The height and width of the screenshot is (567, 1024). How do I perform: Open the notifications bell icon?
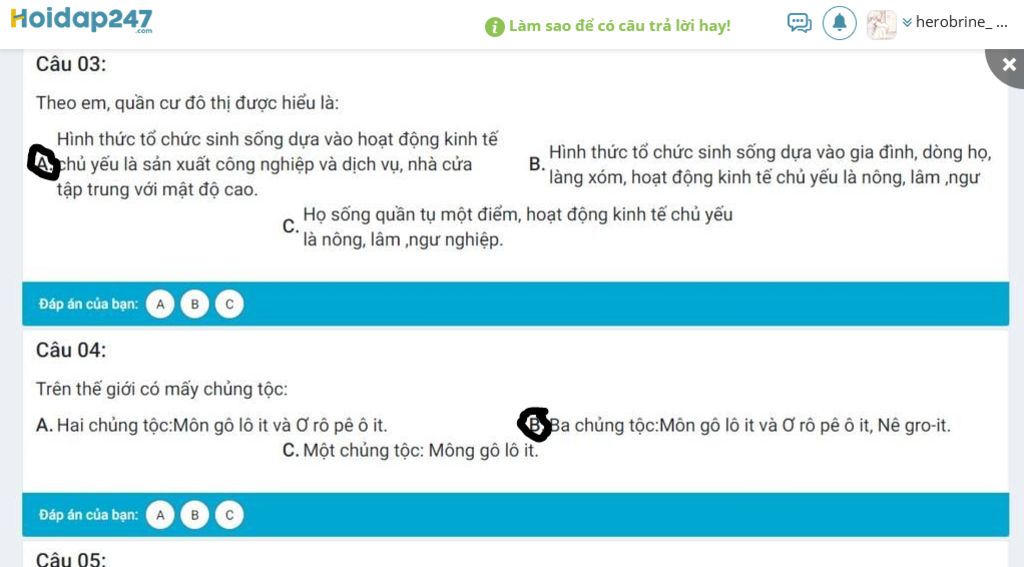[x=839, y=23]
